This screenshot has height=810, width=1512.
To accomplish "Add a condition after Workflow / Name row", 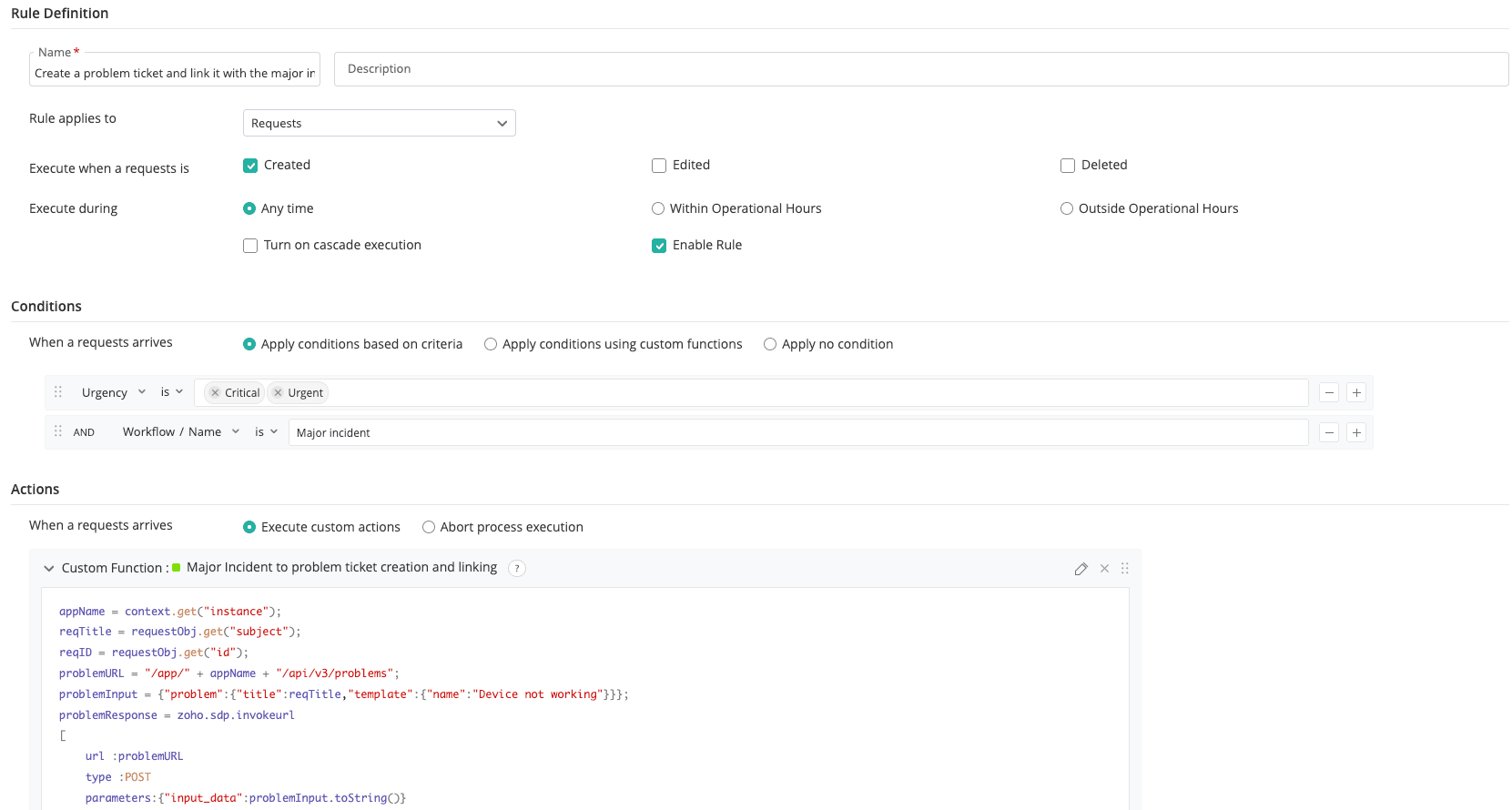I will (1356, 433).
